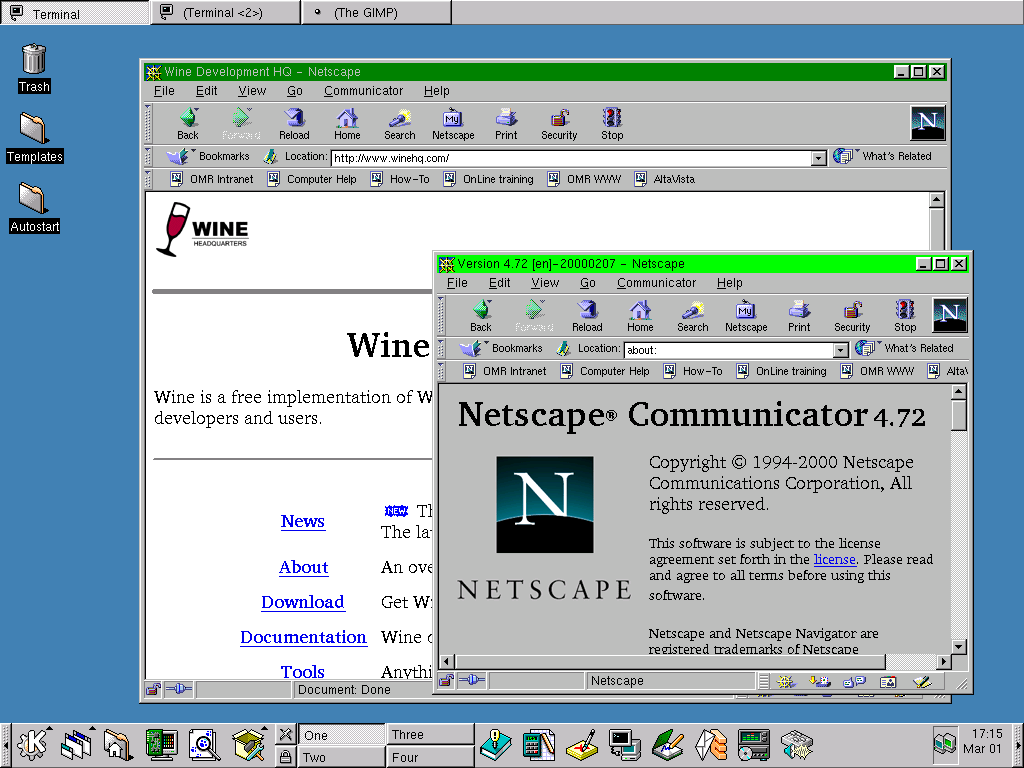Open the Address Book from the component bar

[888, 681]
